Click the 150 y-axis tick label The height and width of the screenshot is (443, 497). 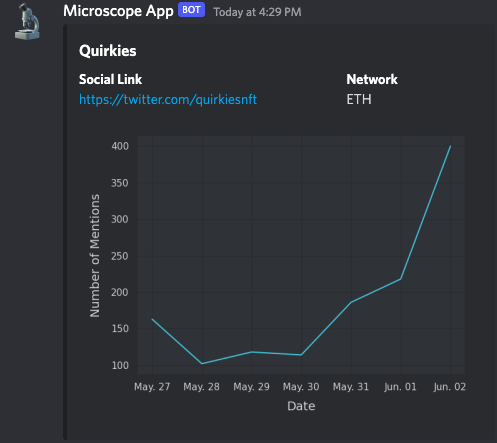tap(120, 329)
